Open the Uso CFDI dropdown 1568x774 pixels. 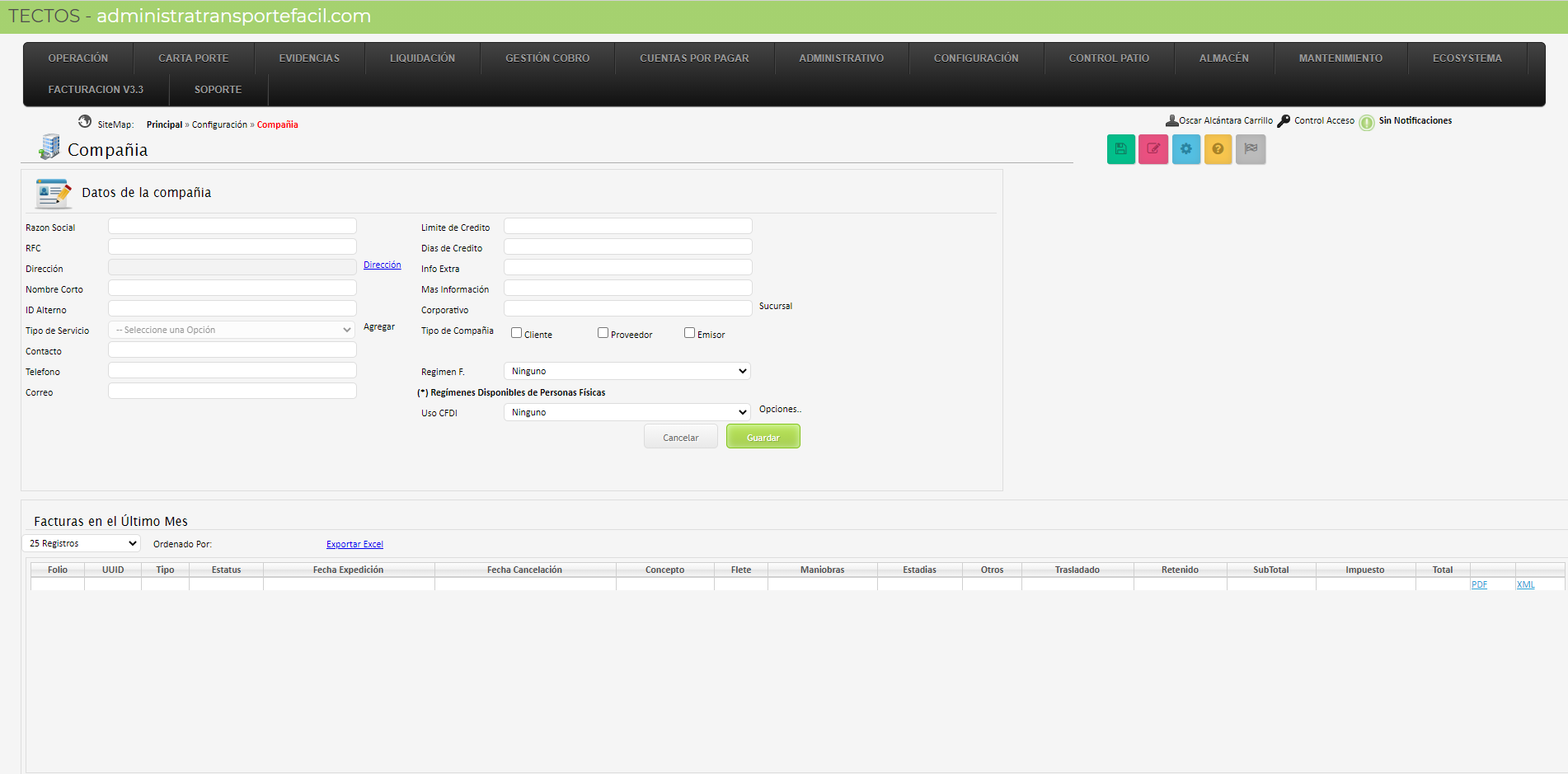627,412
